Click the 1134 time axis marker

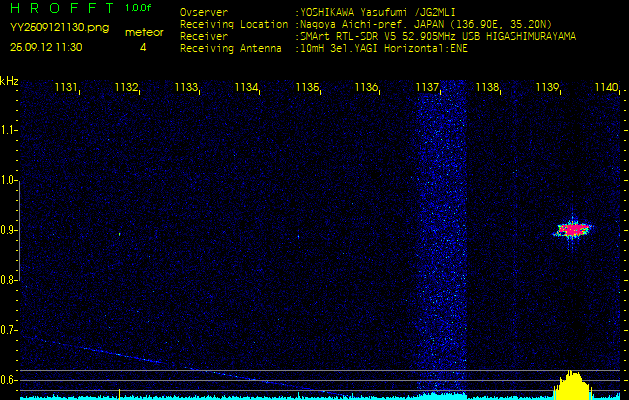click(246, 87)
